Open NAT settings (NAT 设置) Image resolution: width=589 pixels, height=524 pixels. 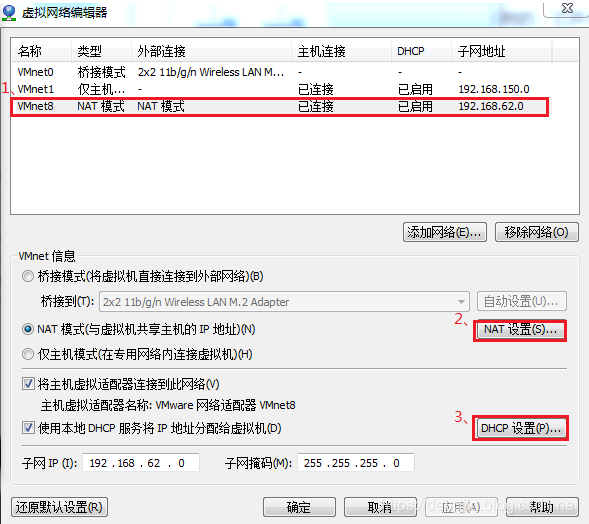pos(520,330)
